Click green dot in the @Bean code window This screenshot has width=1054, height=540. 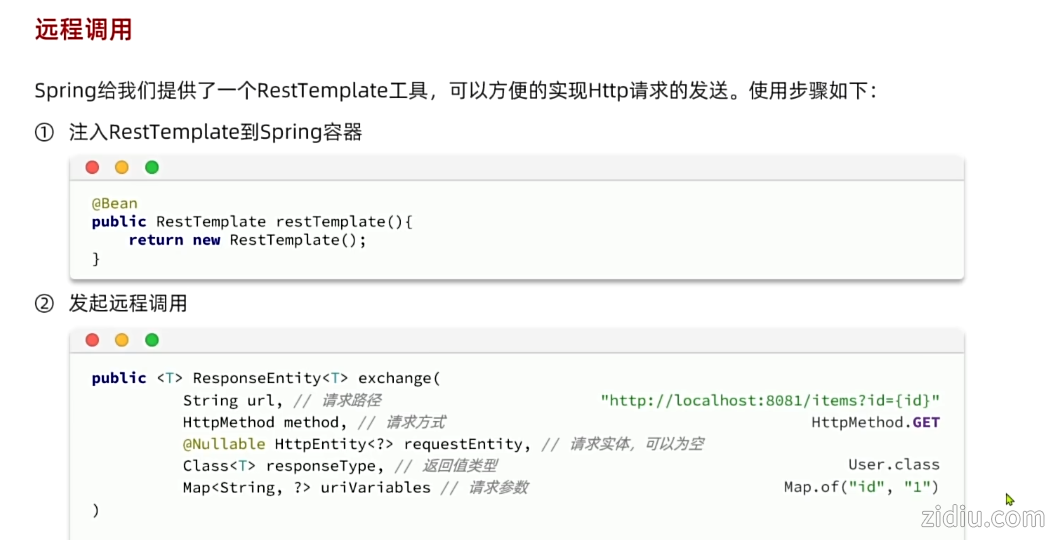(152, 167)
